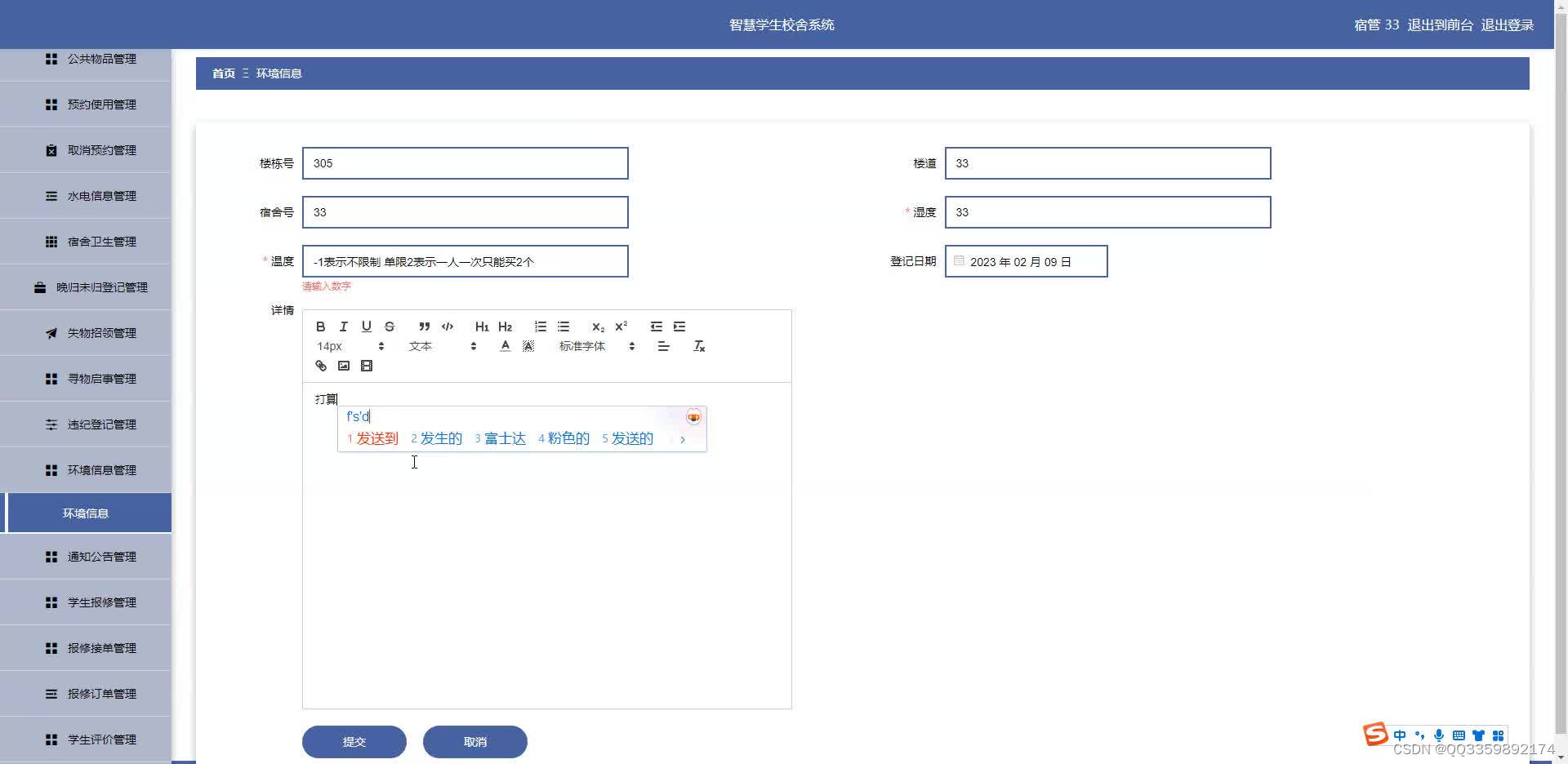This screenshot has height=764, width=1568.
Task: Open IME skin icon in candidate box
Action: pyautogui.click(x=693, y=417)
